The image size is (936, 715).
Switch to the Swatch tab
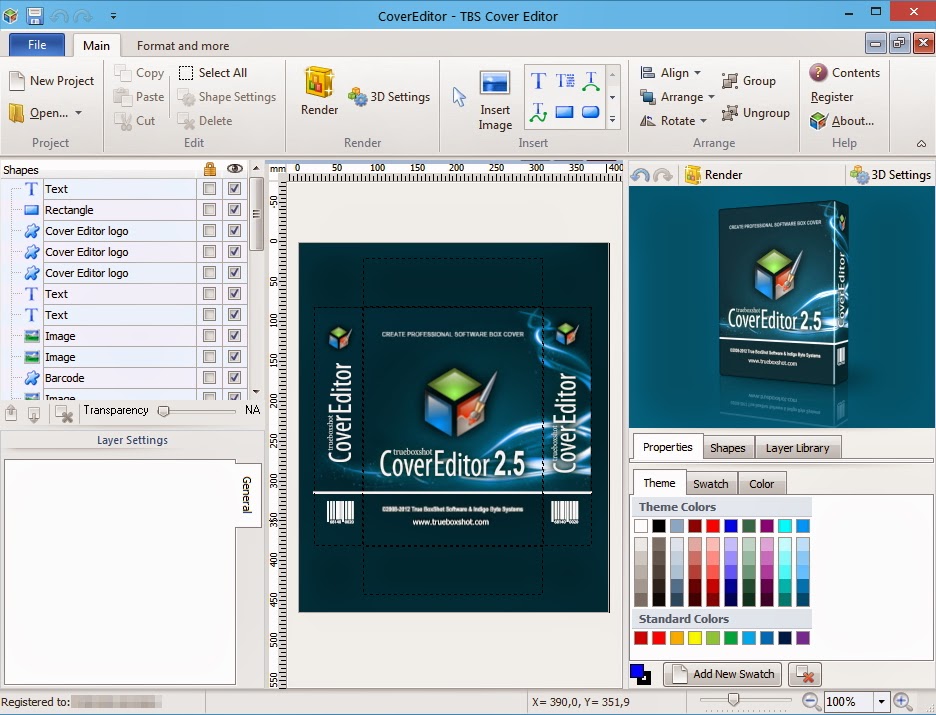point(710,483)
